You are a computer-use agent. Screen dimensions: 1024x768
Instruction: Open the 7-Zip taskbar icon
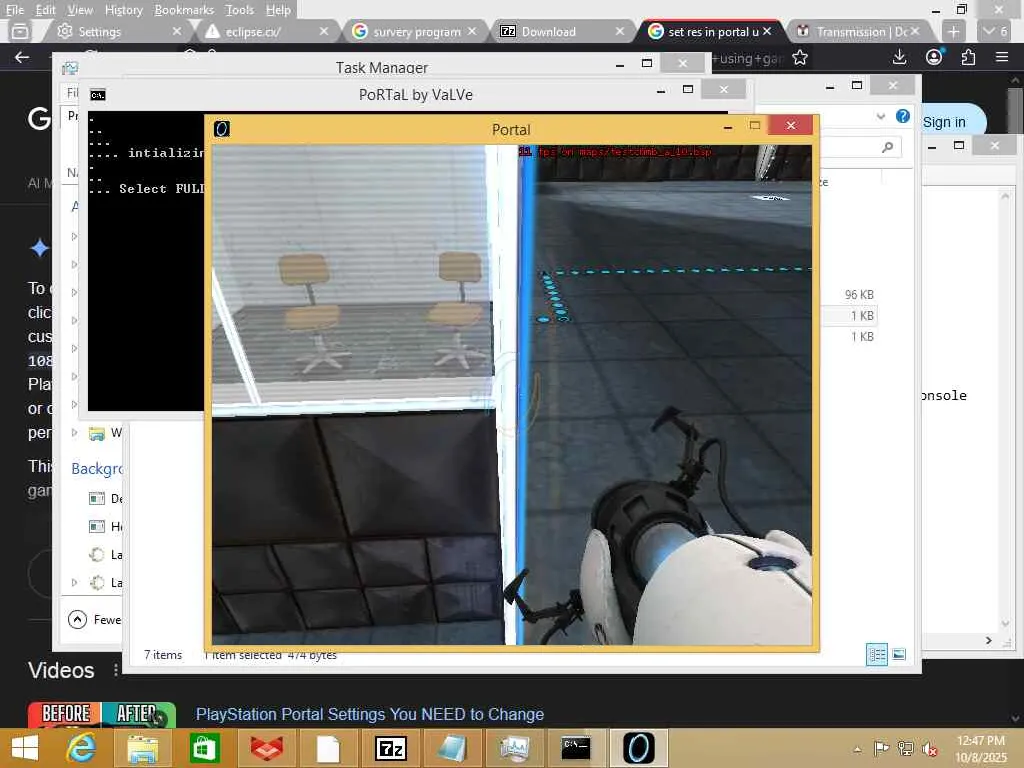tap(391, 748)
